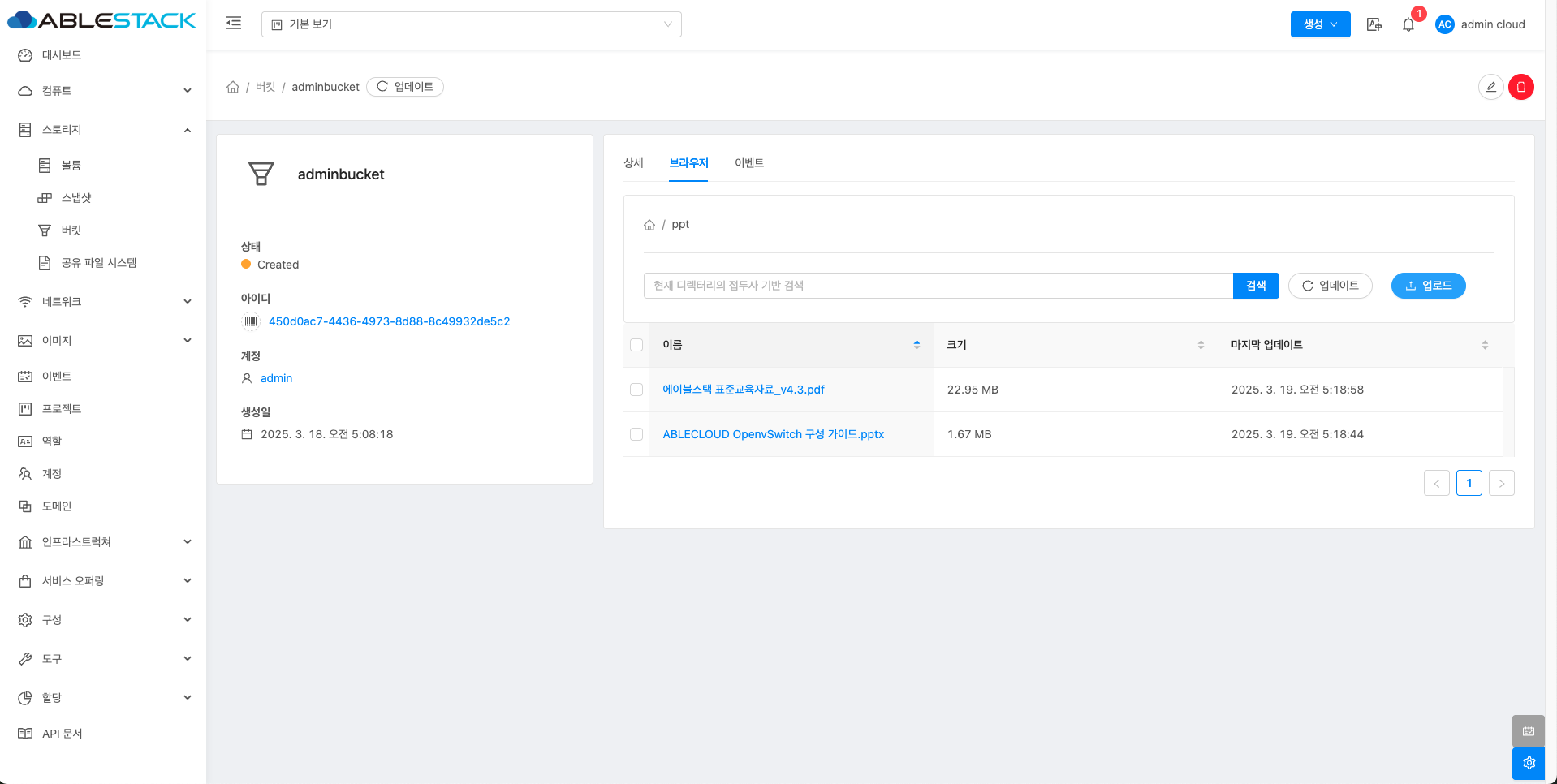Click the language translate icon

click(1374, 24)
